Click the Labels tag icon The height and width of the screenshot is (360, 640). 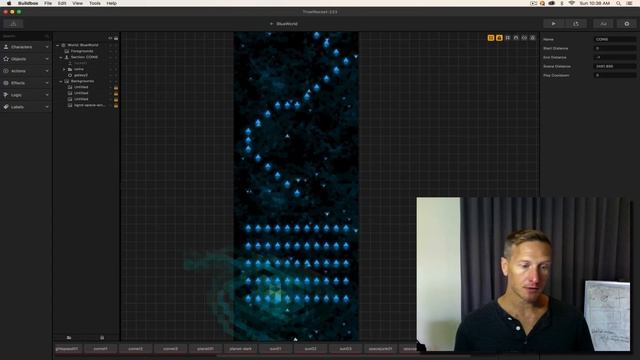click(6, 107)
